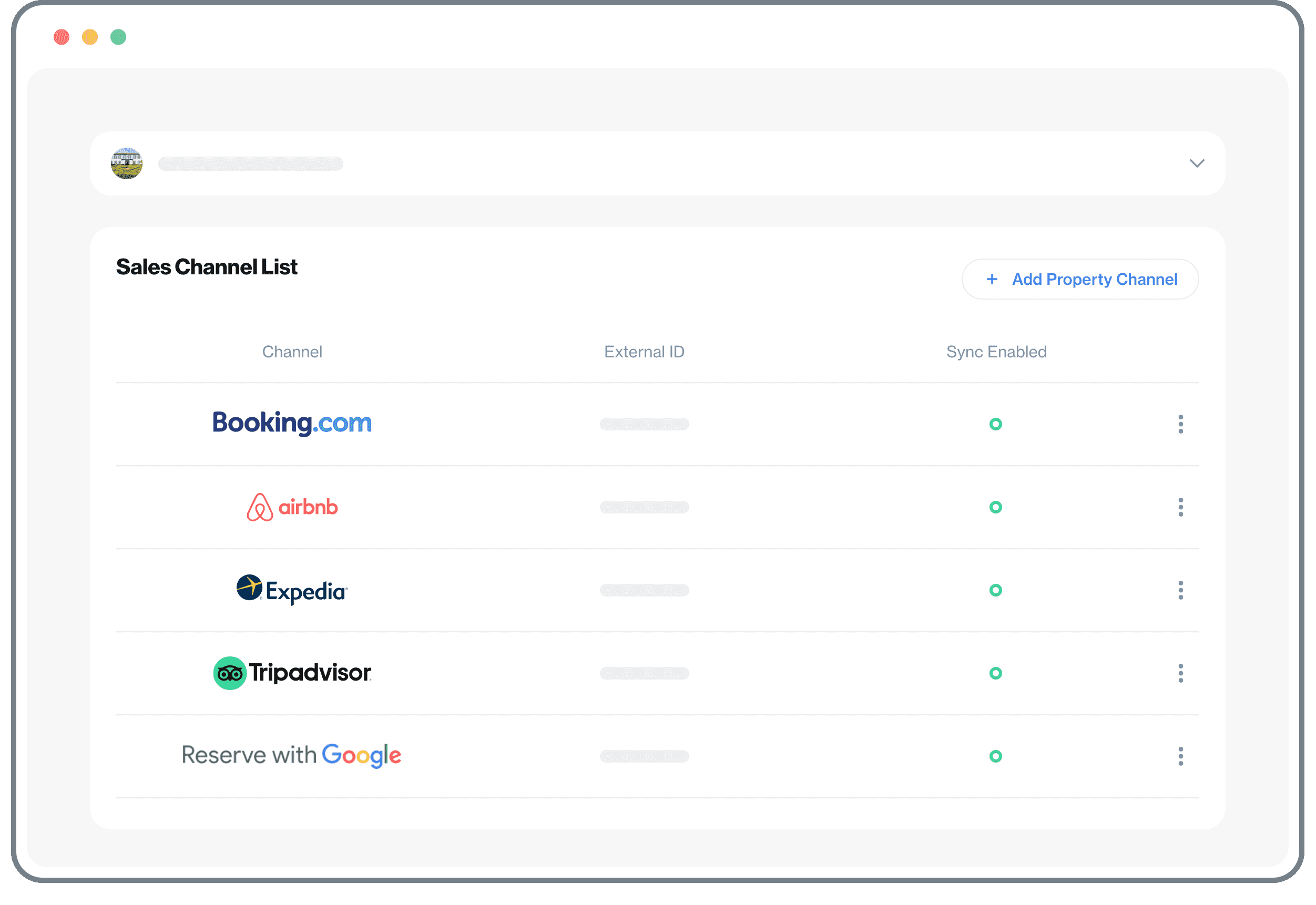The image size is (1316, 905).
Task: Click the External ID value for Tripadvisor
Action: click(x=645, y=673)
